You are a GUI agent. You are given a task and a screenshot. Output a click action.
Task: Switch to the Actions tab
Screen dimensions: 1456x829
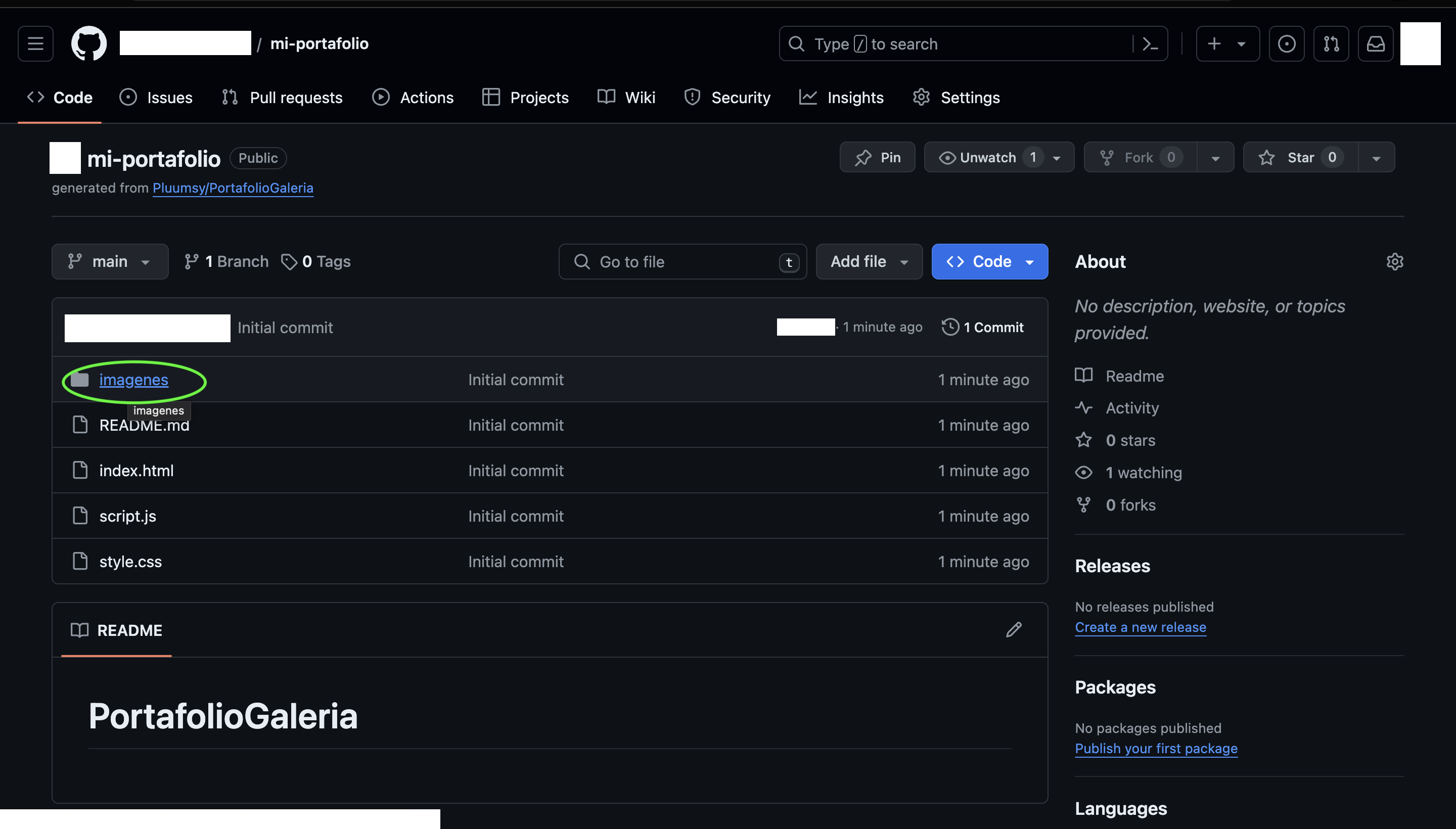point(413,98)
